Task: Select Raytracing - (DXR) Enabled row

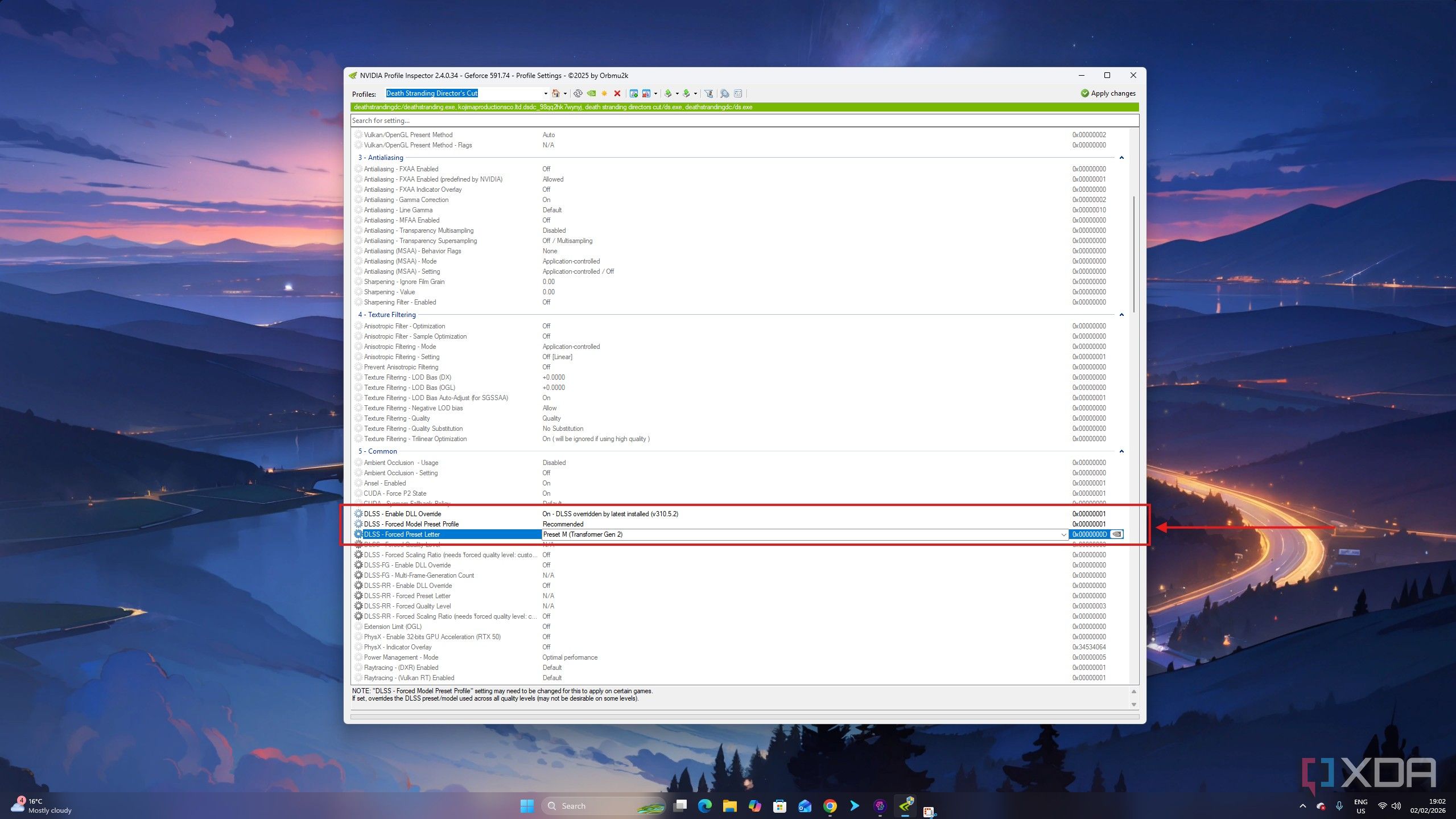Action: (738, 668)
